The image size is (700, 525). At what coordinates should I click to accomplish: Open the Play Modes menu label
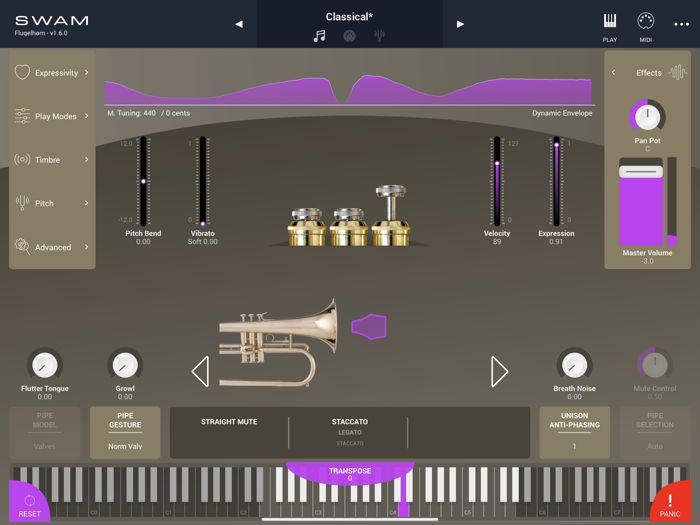click(56, 116)
